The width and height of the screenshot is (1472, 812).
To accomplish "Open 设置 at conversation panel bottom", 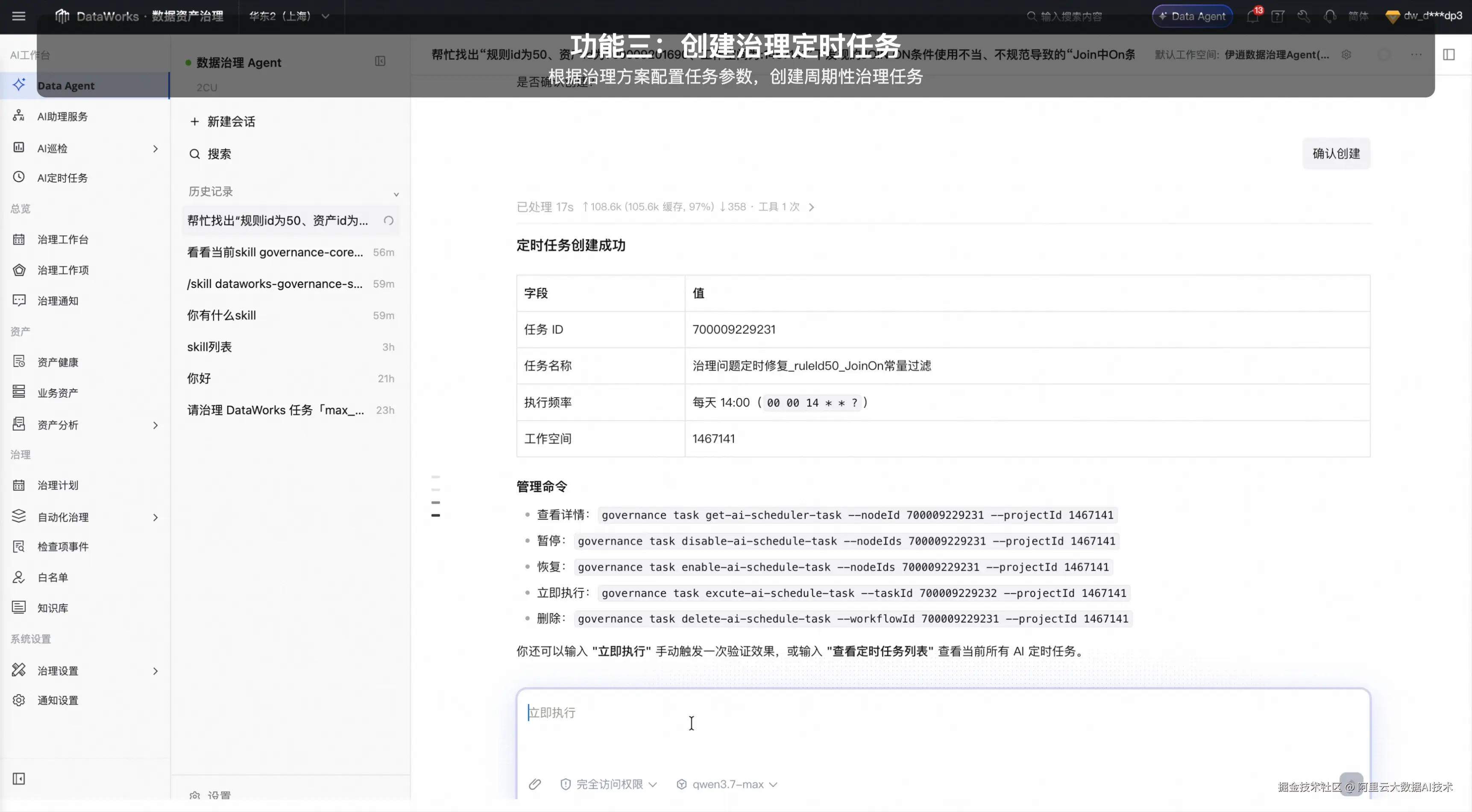I will (x=210, y=795).
